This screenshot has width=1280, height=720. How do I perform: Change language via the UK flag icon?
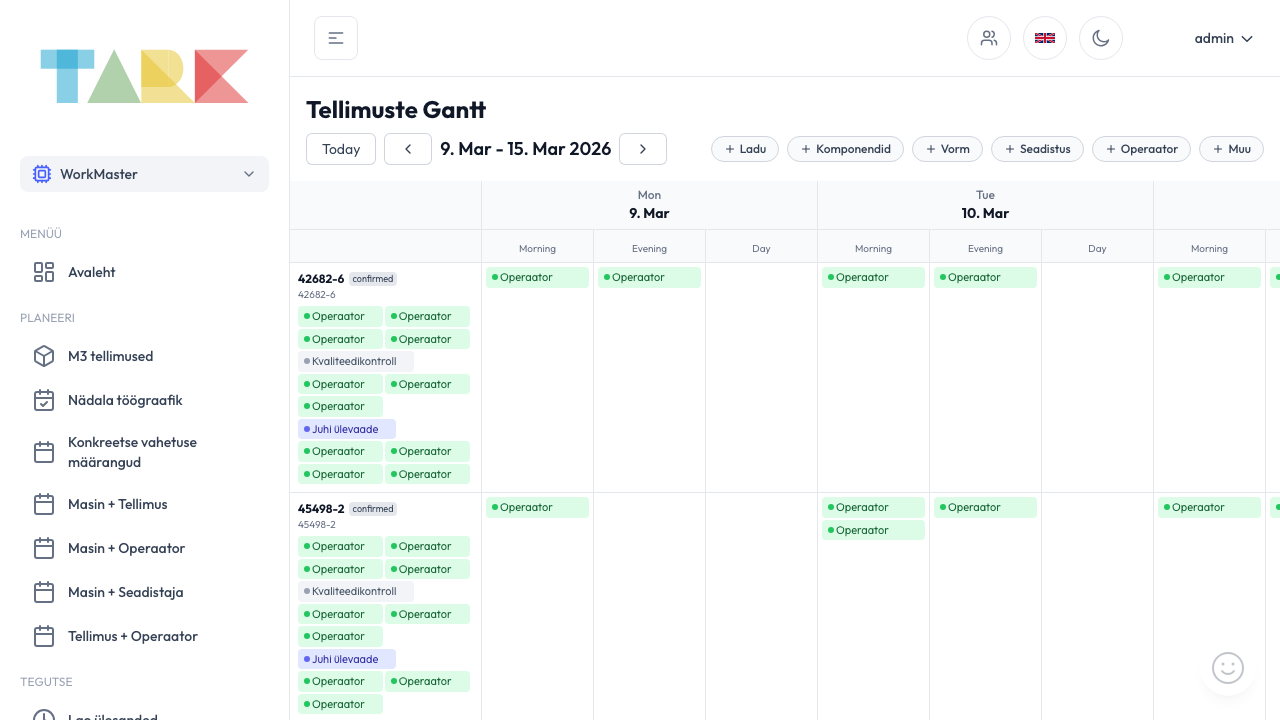click(1044, 37)
